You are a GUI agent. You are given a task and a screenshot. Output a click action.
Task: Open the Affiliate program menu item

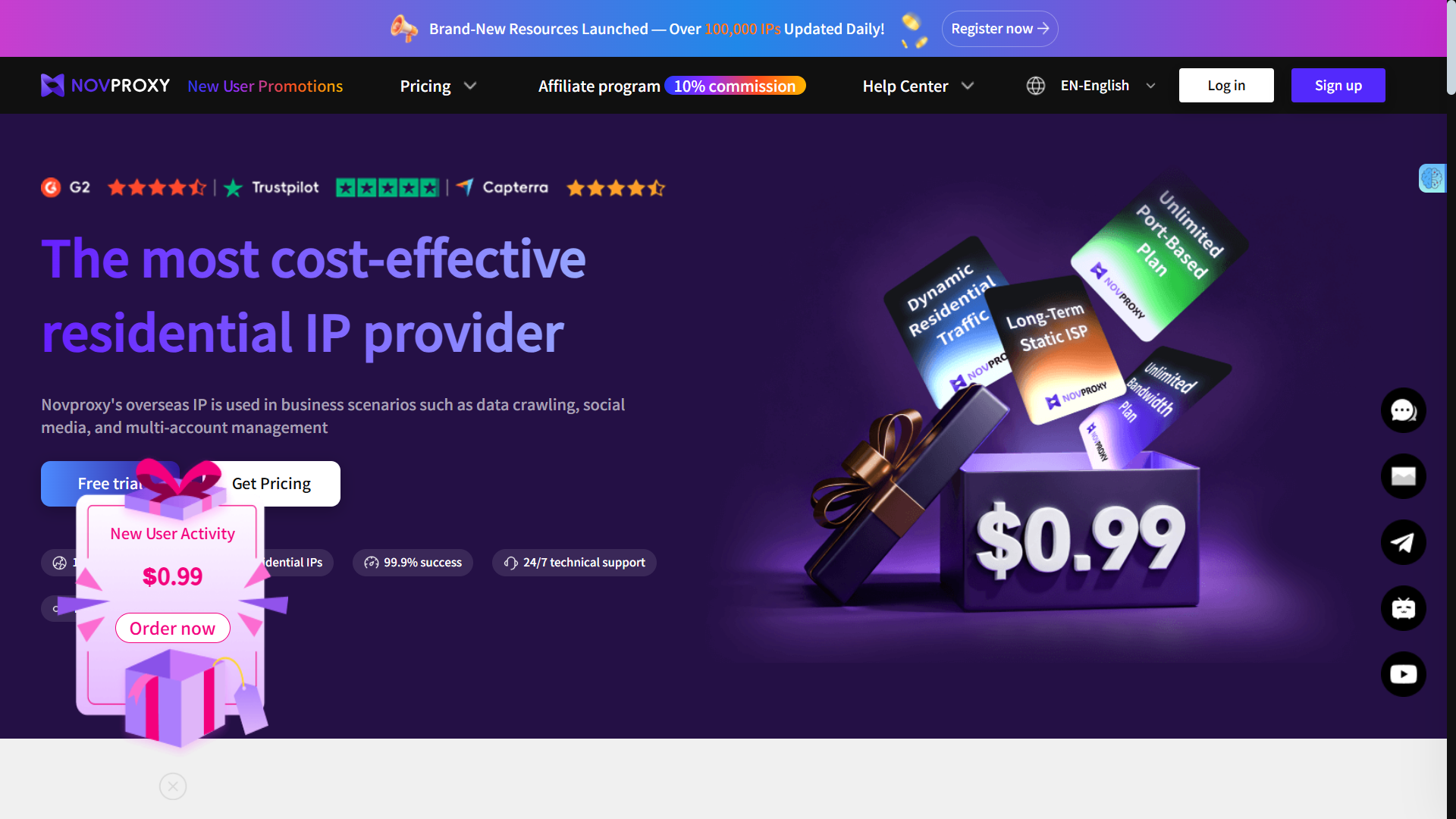click(x=599, y=86)
